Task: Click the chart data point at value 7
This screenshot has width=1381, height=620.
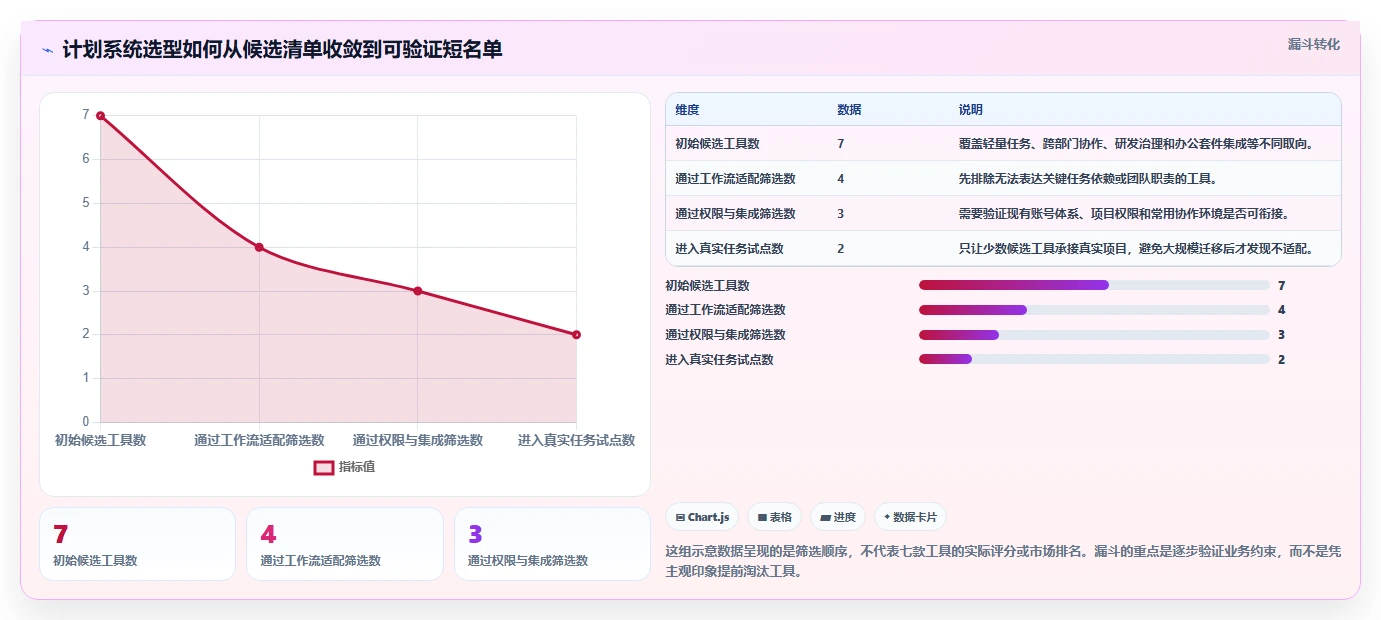Action: pos(100,116)
